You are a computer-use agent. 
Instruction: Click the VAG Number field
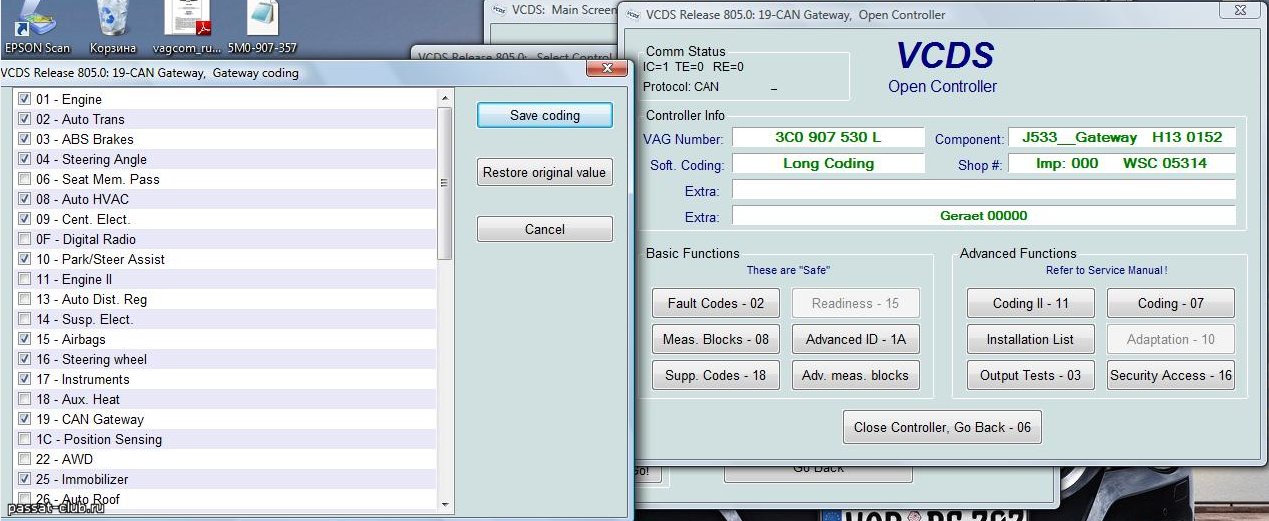pyautogui.click(x=828, y=137)
